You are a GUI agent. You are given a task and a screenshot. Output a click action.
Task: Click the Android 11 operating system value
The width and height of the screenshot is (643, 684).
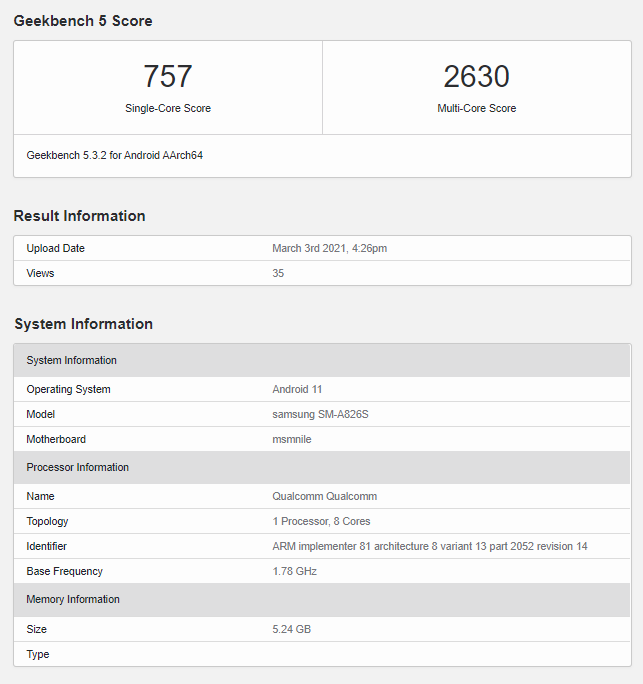click(297, 389)
